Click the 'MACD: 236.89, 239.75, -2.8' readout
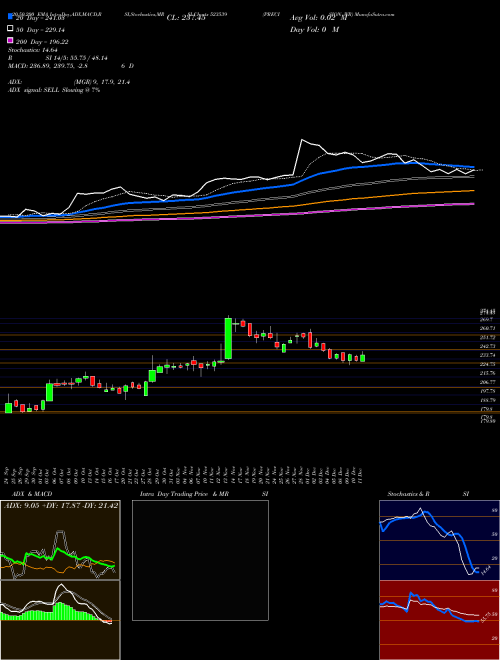Screen dimensions: 500x660 (x=49, y=66)
